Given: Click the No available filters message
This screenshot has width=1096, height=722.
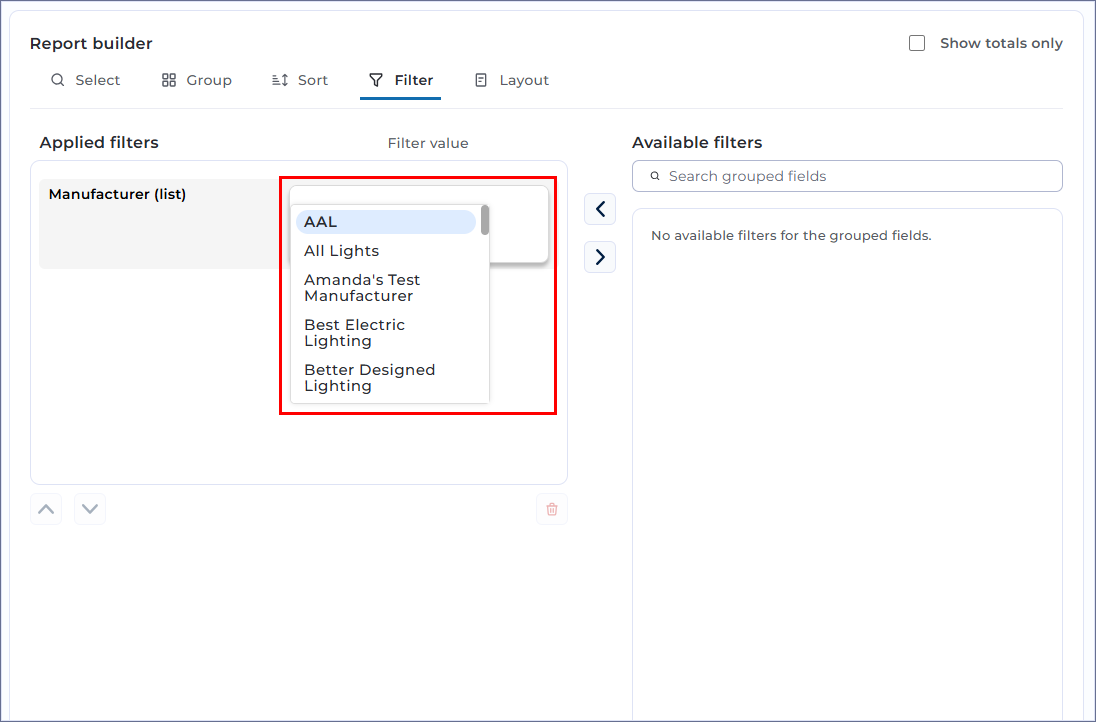Looking at the screenshot, I should (791, 236).
